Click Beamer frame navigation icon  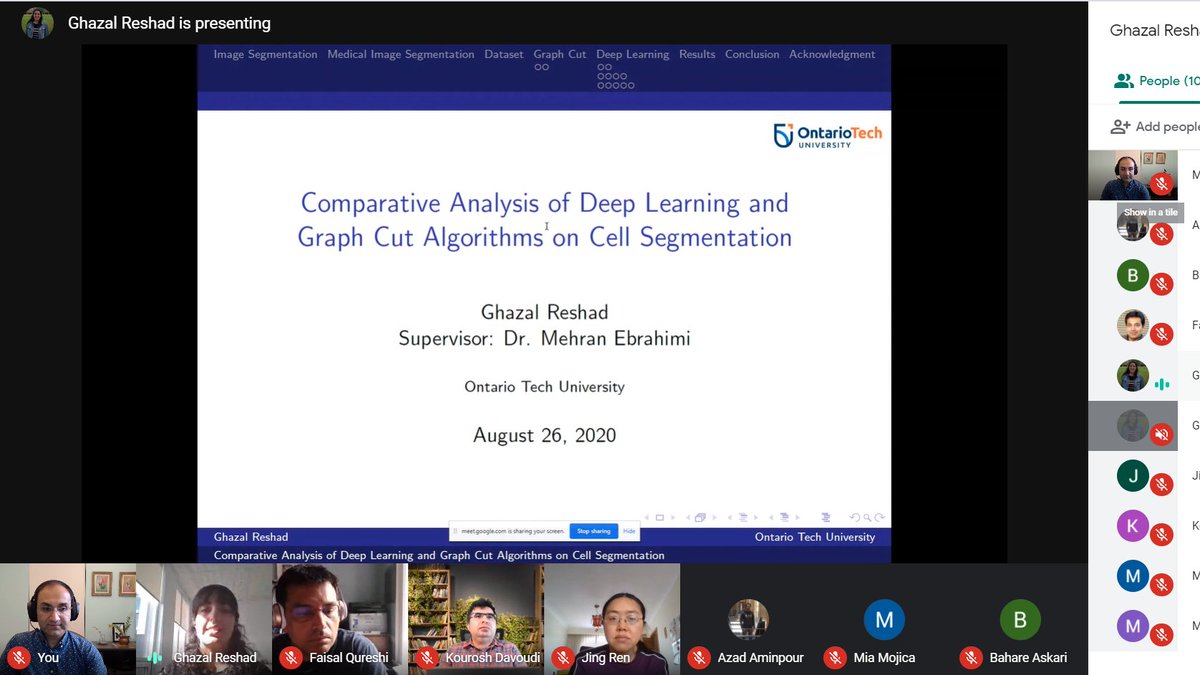(701, 517)
